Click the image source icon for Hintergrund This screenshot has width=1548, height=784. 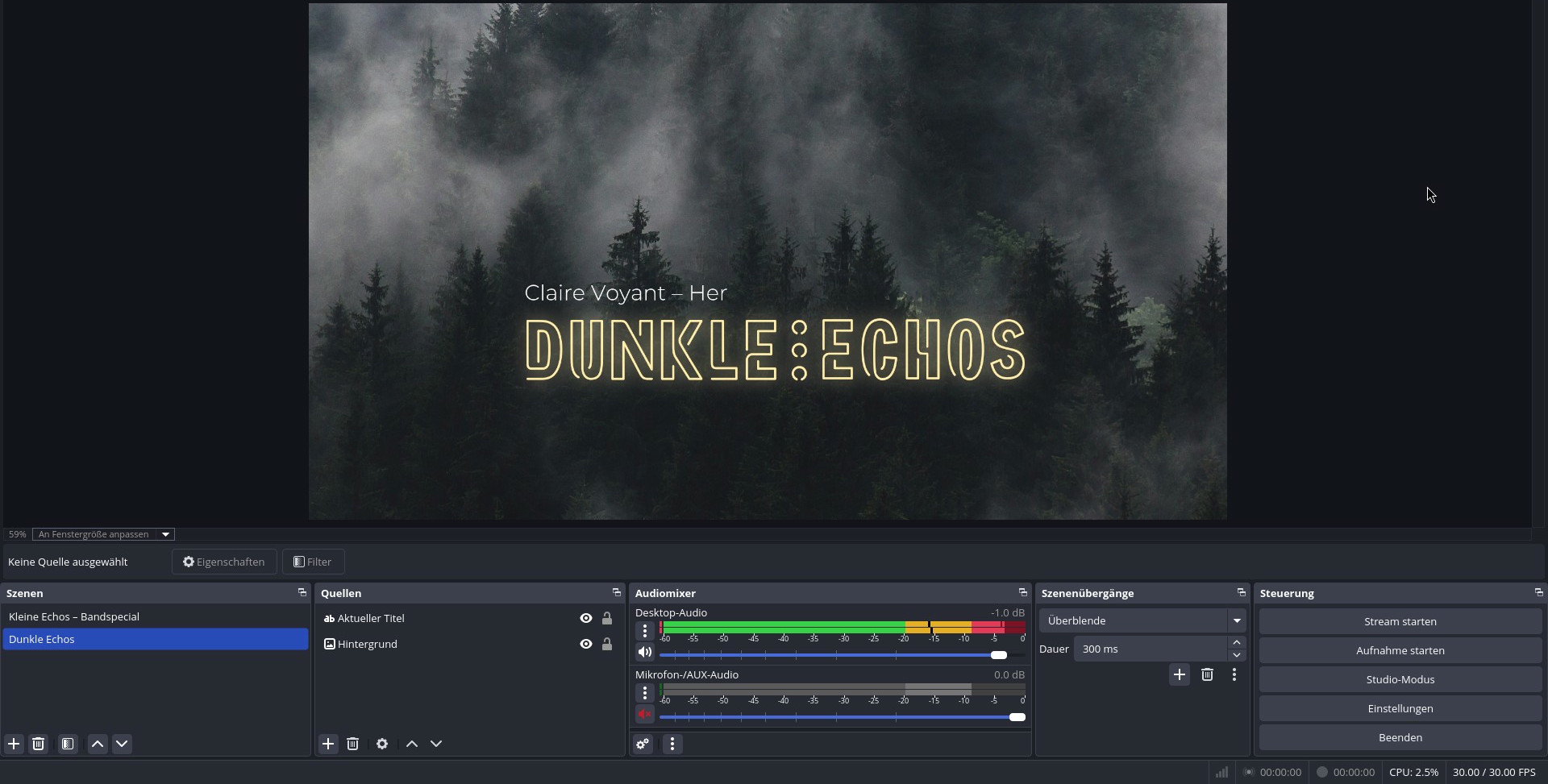(329, 644)
